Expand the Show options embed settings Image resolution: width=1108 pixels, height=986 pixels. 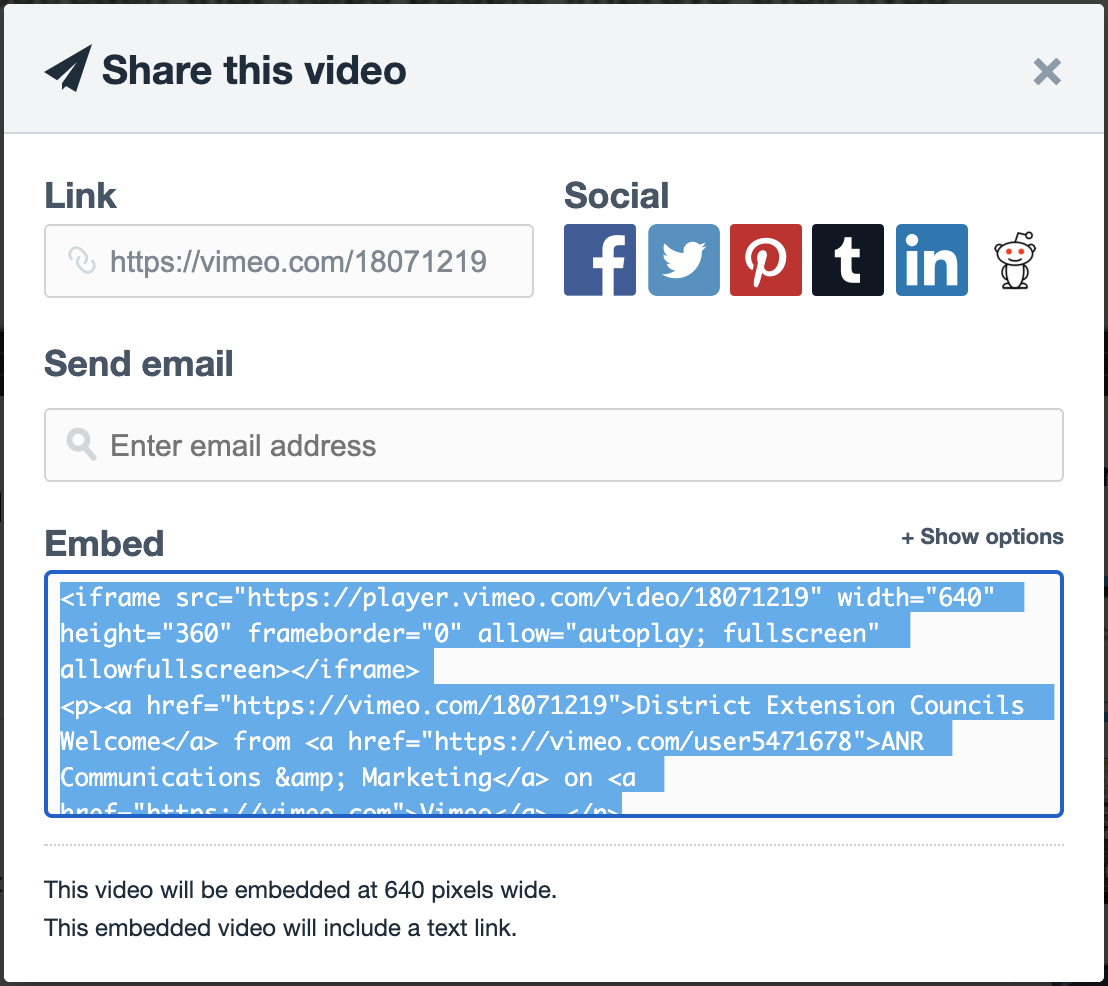(x=983, y=537)
